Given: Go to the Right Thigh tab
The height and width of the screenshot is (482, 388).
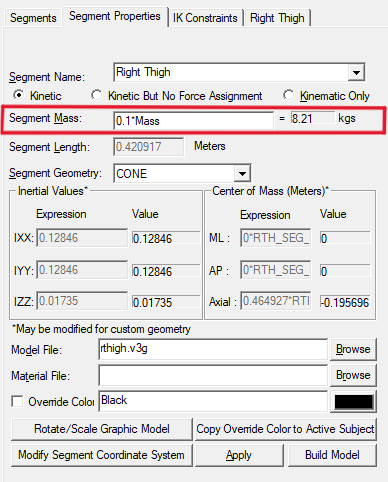Looking at the screenshot, I should pos(277,18).
